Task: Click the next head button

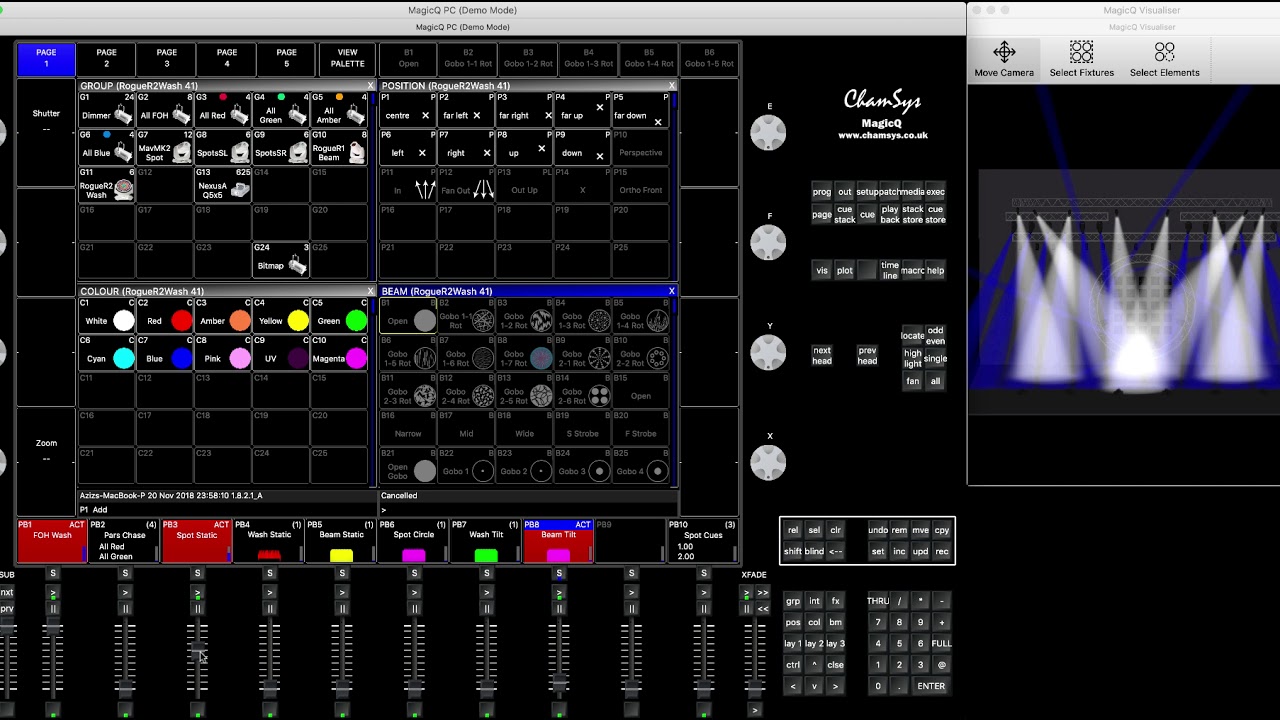Action: (822, 356)
